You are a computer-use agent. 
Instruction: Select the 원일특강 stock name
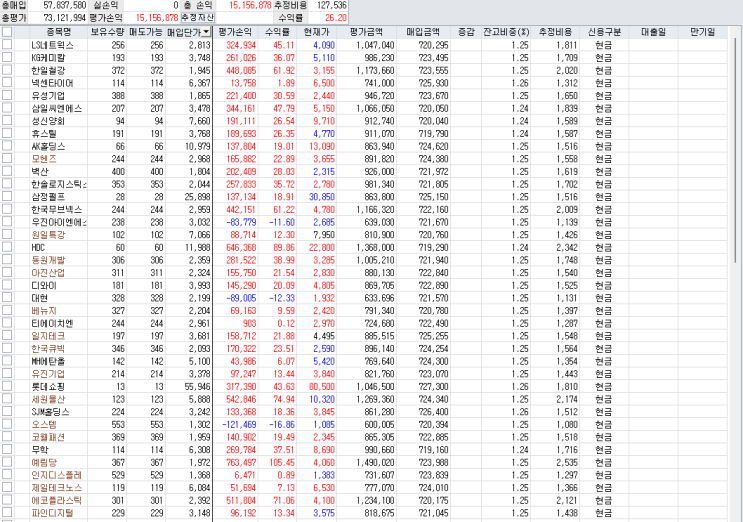[x=48, y=234]
